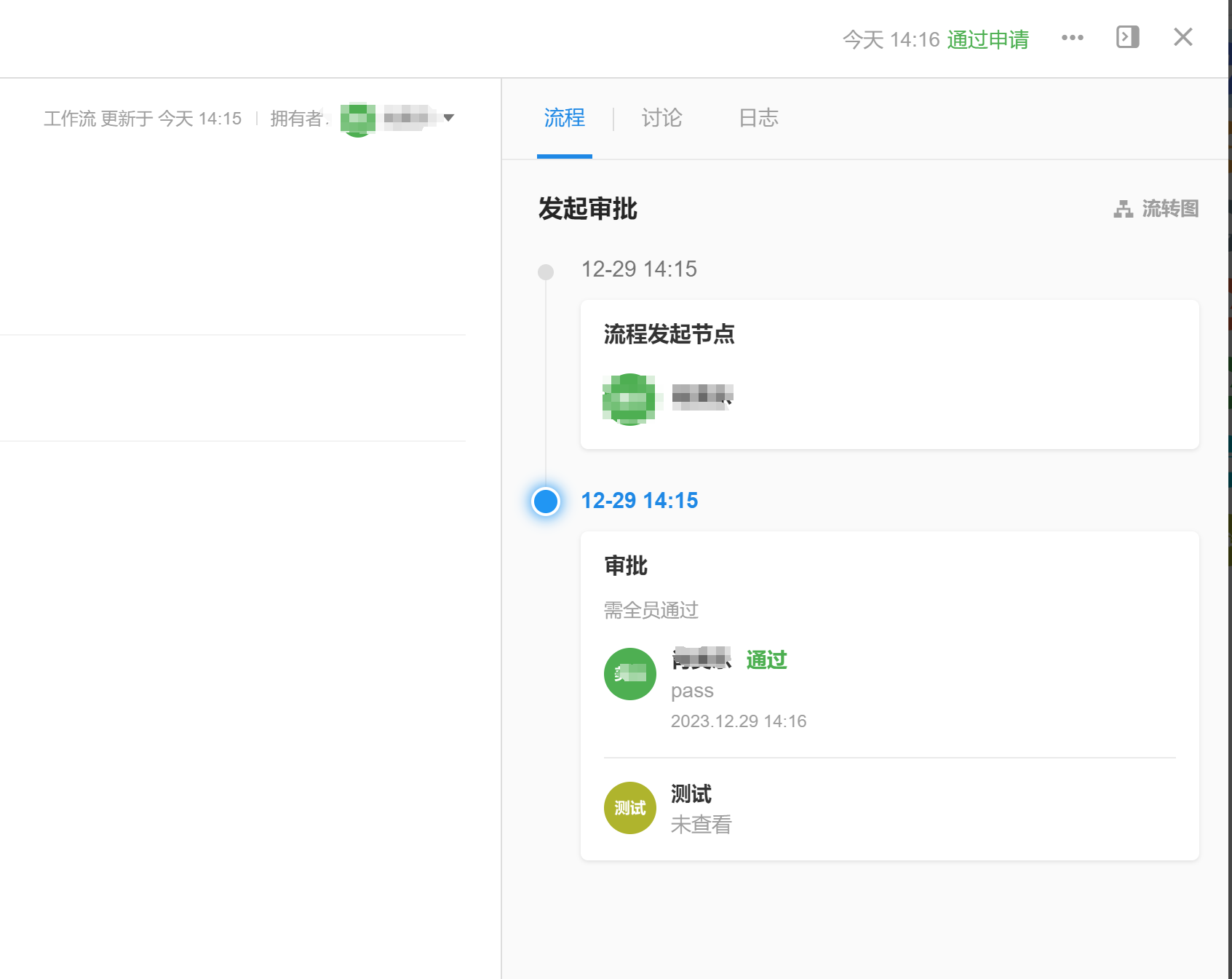The width and height of the screenshot is (1232, 979).
Task: Switch to the 讨论 tab
Action: [661, 118]
